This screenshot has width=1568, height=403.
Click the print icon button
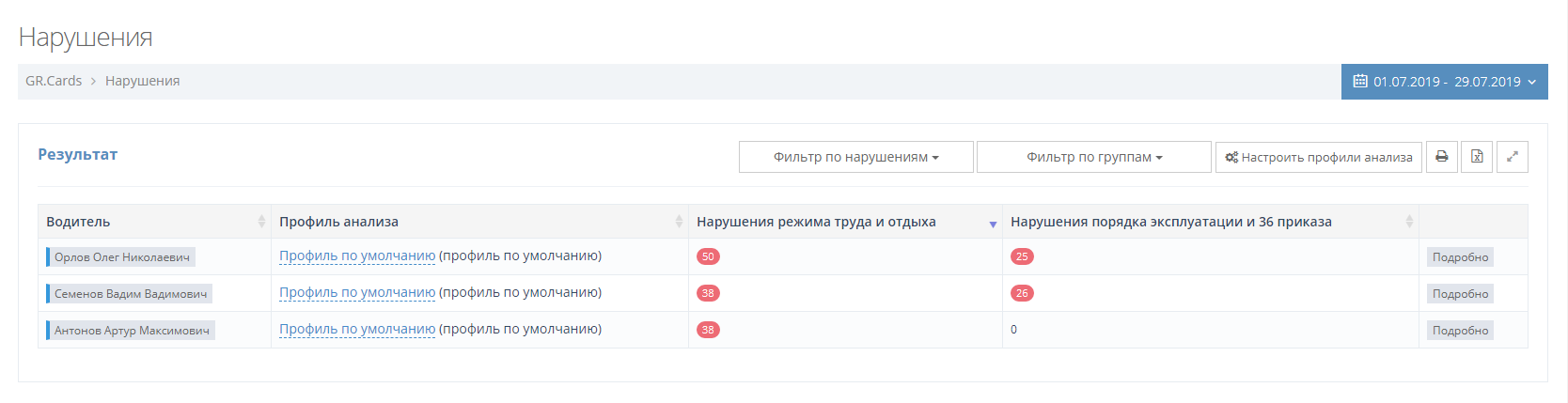1441,157
